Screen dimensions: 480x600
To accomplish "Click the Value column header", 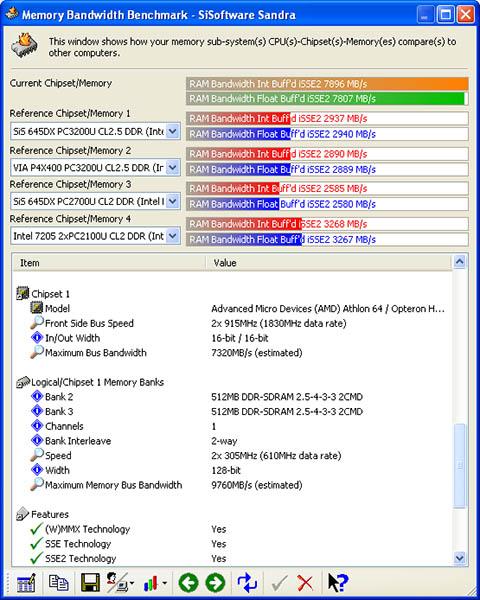I will point(328,263).
